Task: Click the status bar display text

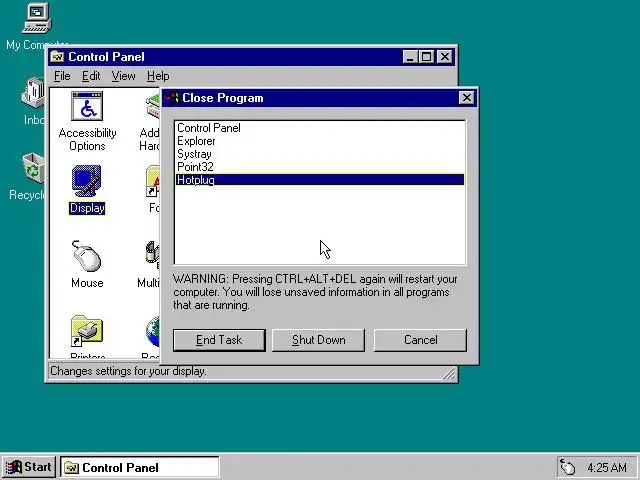Action: (x=128, y=371)
